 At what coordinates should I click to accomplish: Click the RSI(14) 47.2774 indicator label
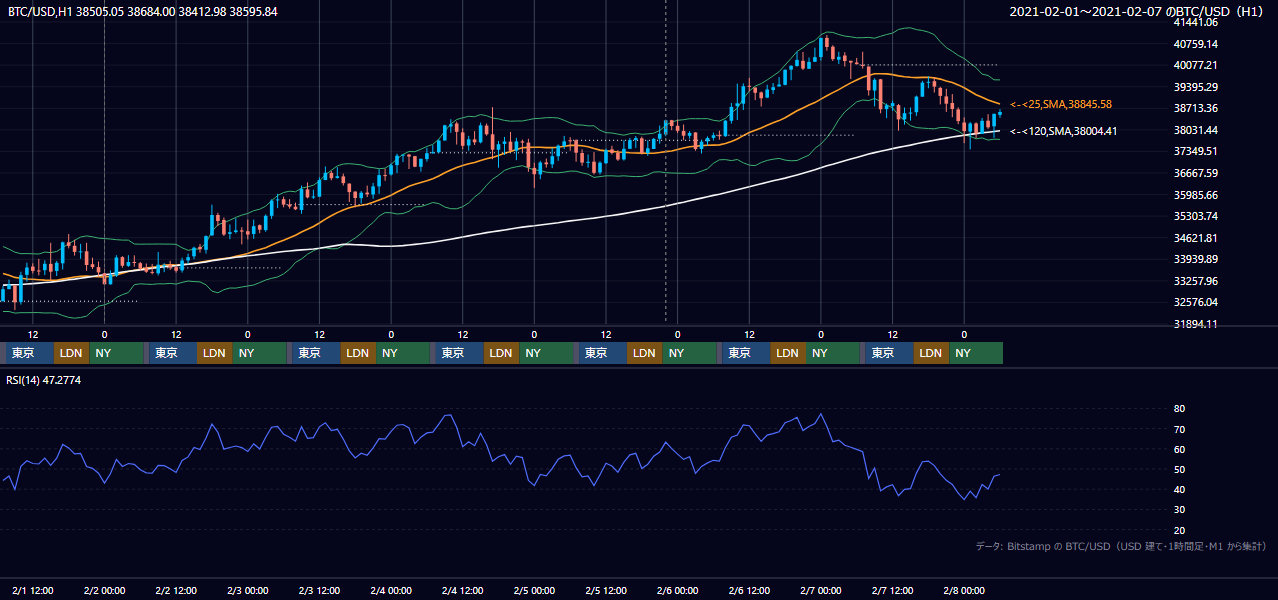pos(44,380)
